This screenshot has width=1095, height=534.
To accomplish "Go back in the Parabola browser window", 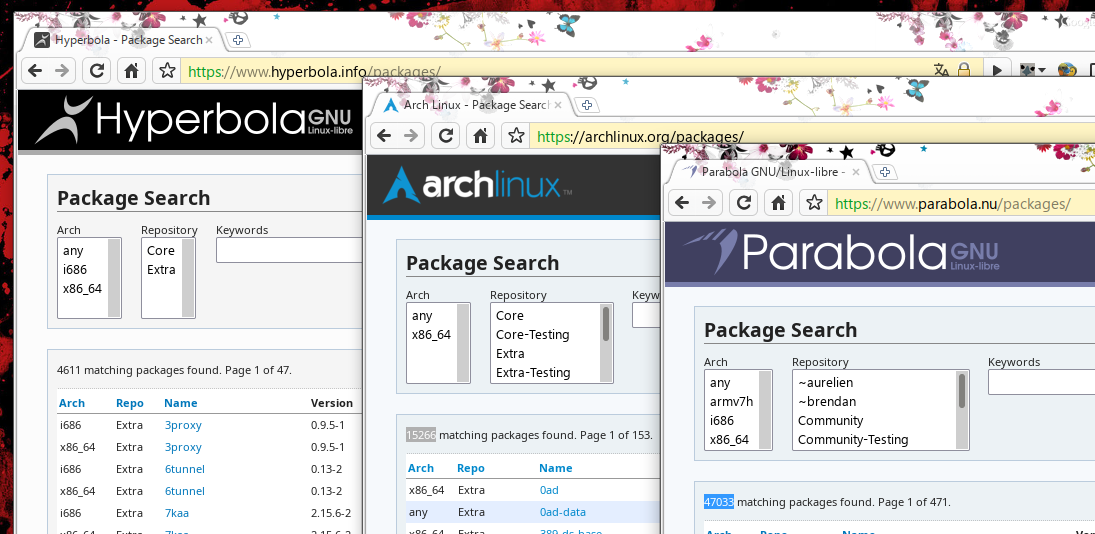I will tap(682, 202).
